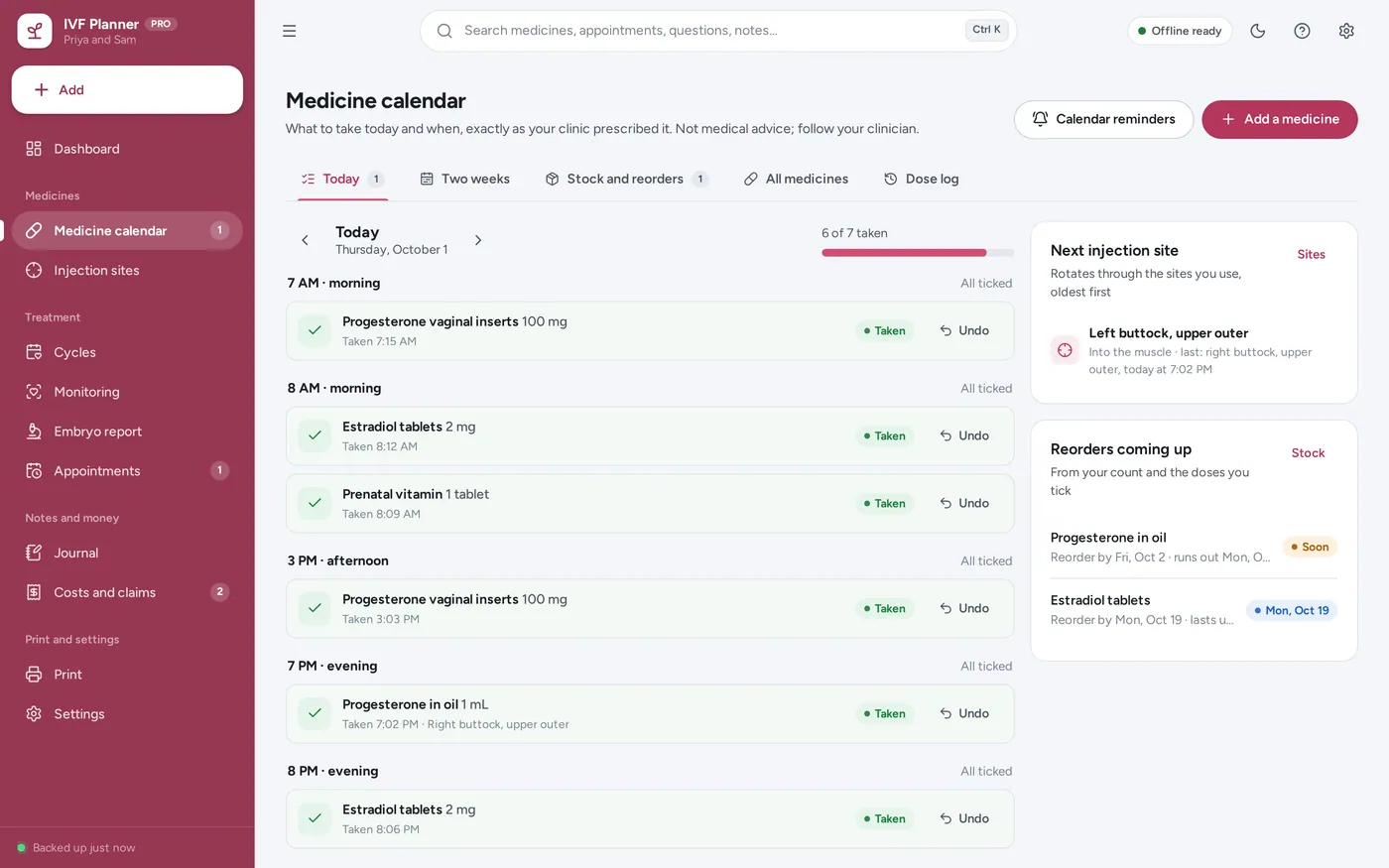The width and height of the screenshot is (1389, 868).
Task: Open Injection sites in sidebar
Action: (x=127, y=270)
